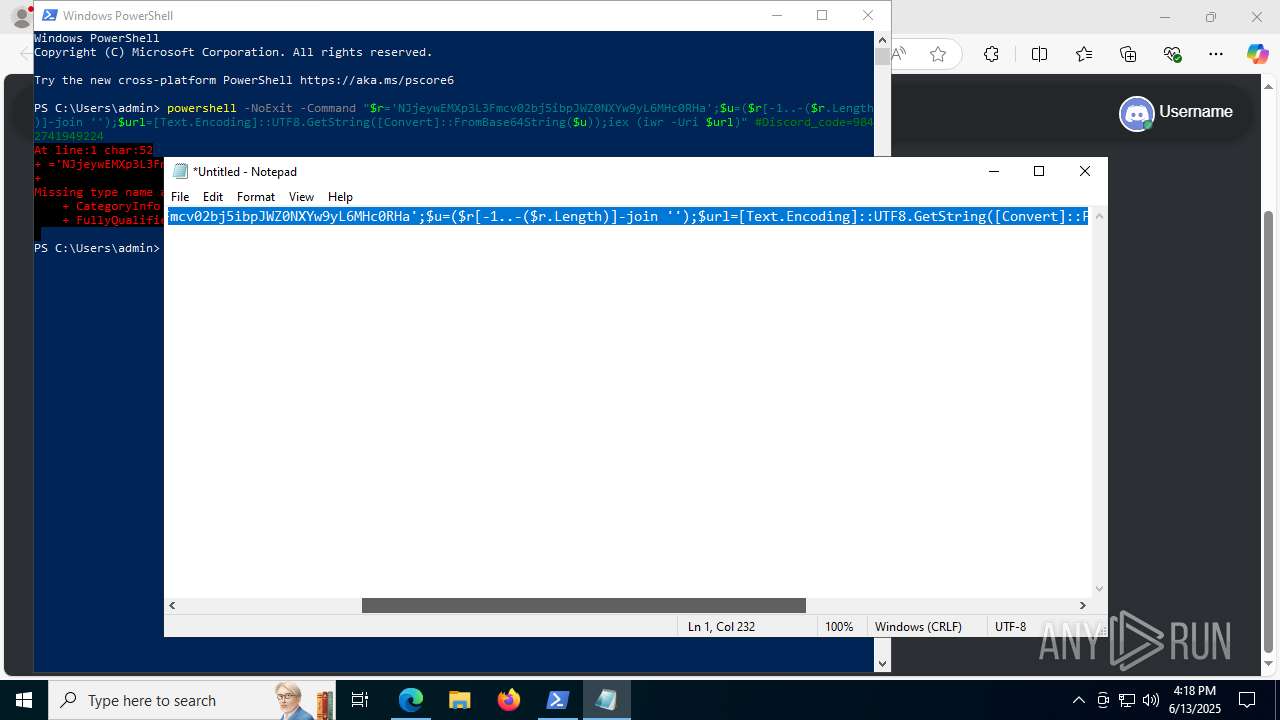Add page to favorites with star icon

938,54
